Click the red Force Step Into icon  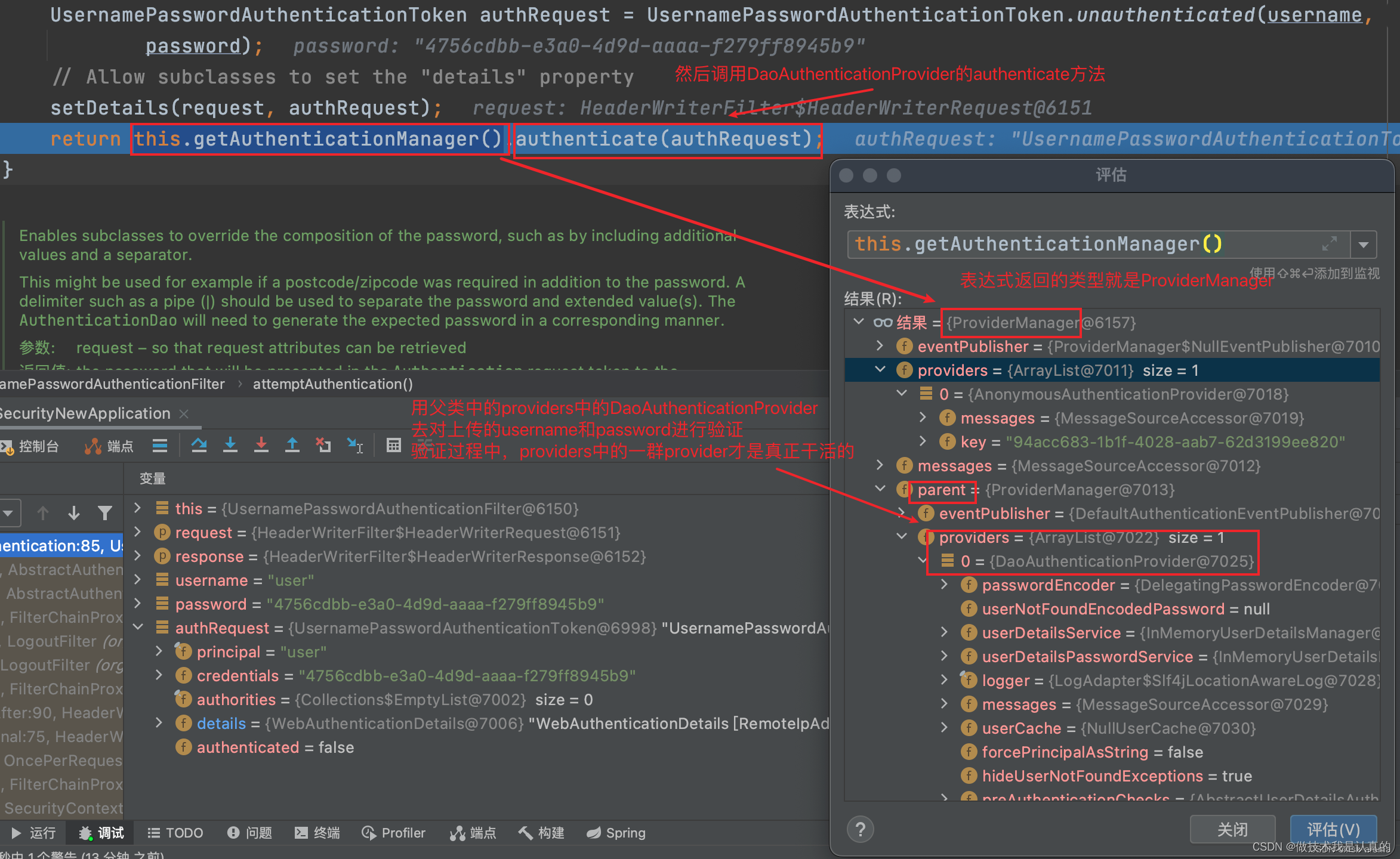(x=261, y=445)
